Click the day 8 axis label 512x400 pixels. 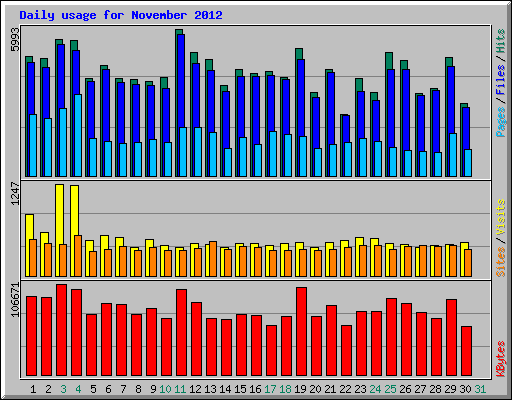138,389
